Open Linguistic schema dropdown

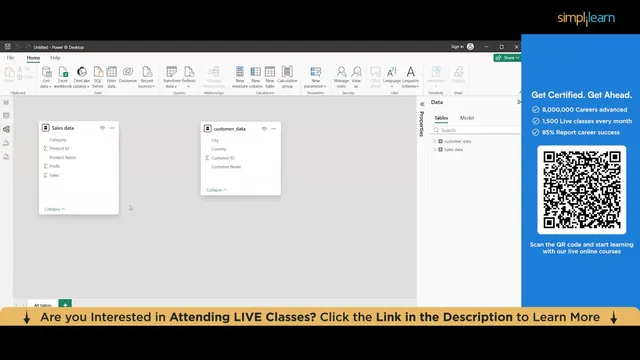[x=410, y=77]
